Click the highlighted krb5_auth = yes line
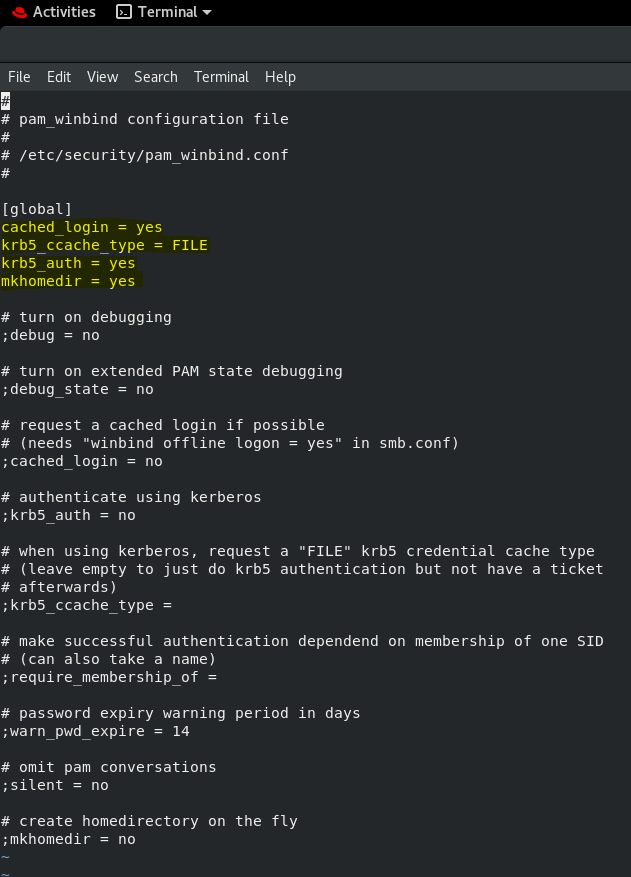Viewport: 631px width, 877px height. tap(68, 263)
